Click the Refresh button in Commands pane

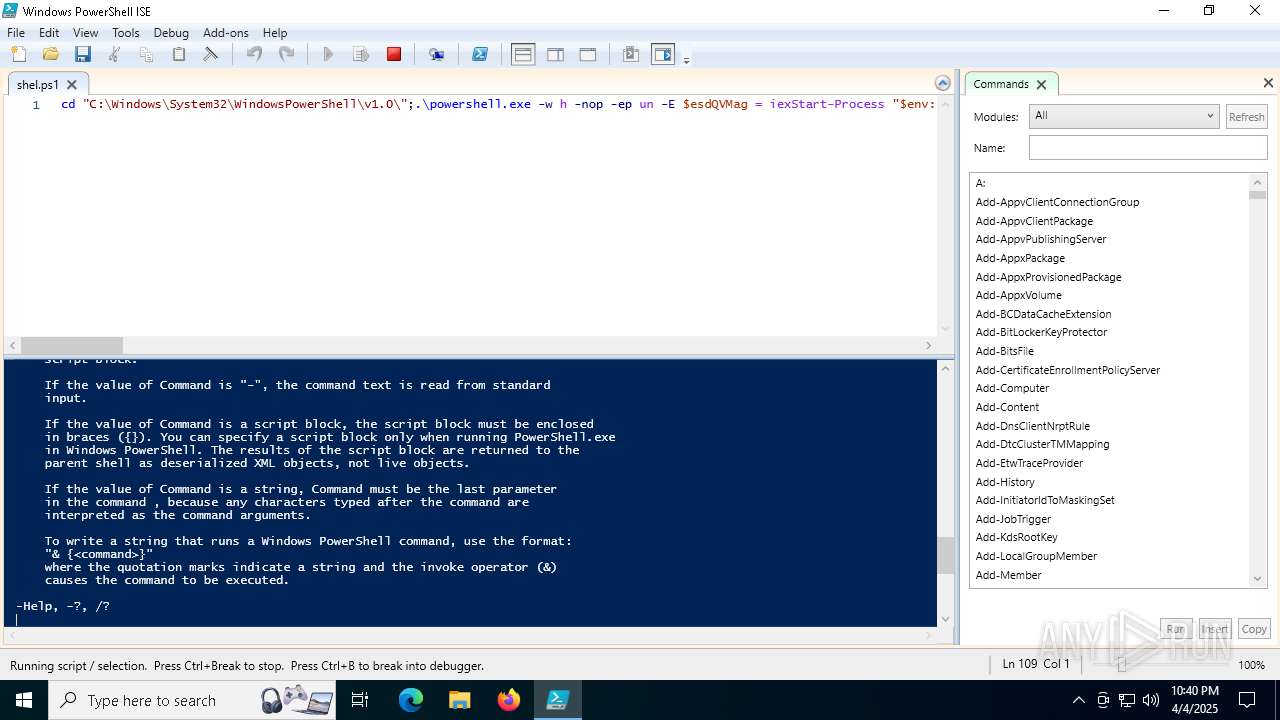pos(1246,117)
